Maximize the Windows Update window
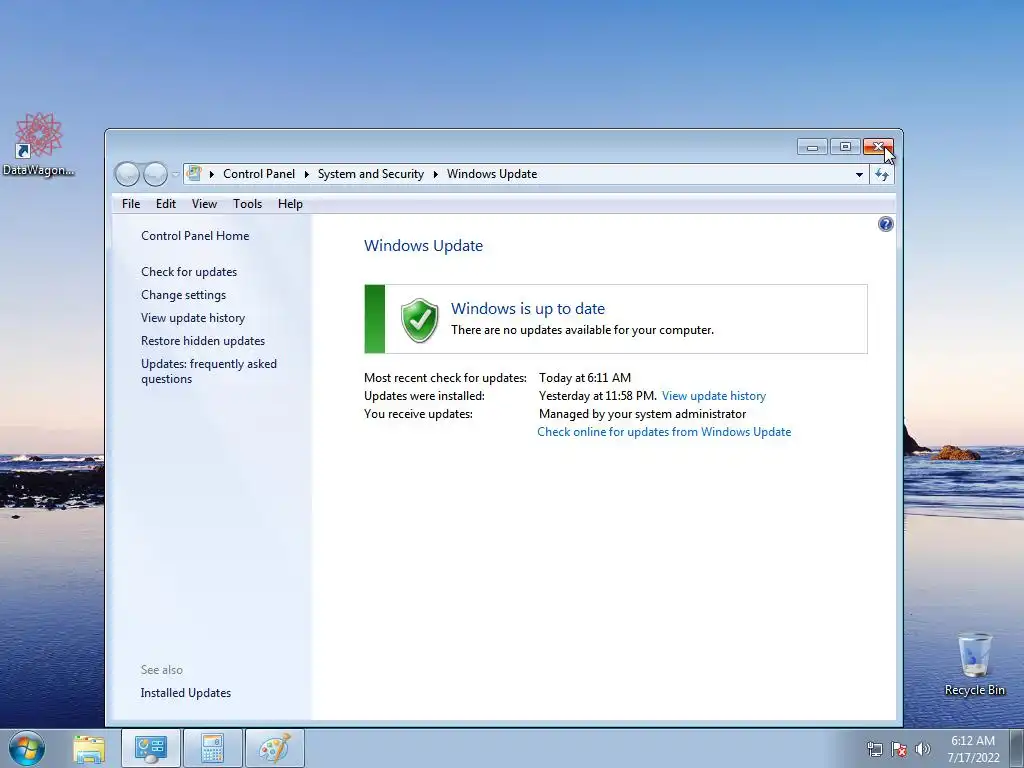The image size is (1024, 768). 845,147
